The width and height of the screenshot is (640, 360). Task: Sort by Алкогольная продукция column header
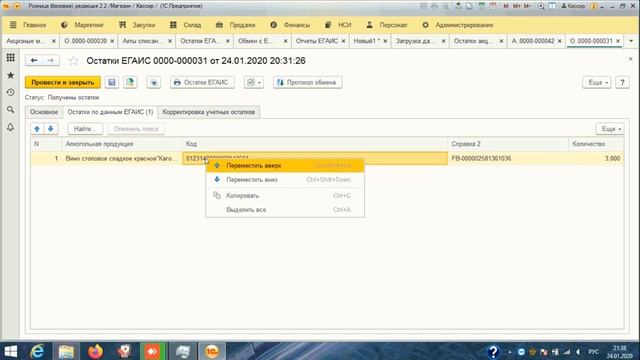point(121,144)
